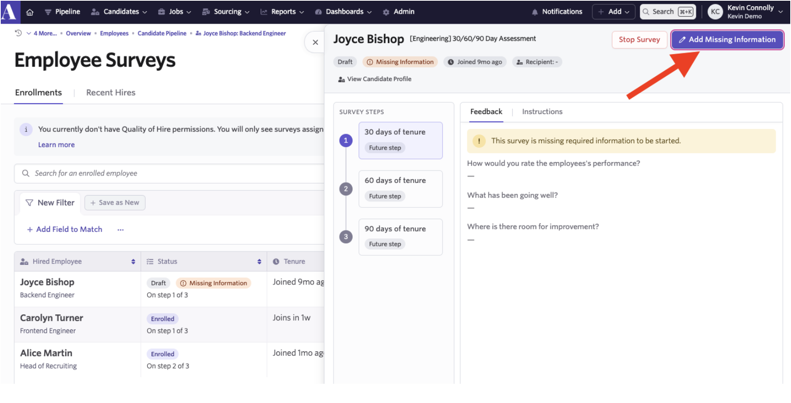The image size is (791, 403).
Task: Open the recent history icon in breadcrumbs
Action: tap(19, 33)
